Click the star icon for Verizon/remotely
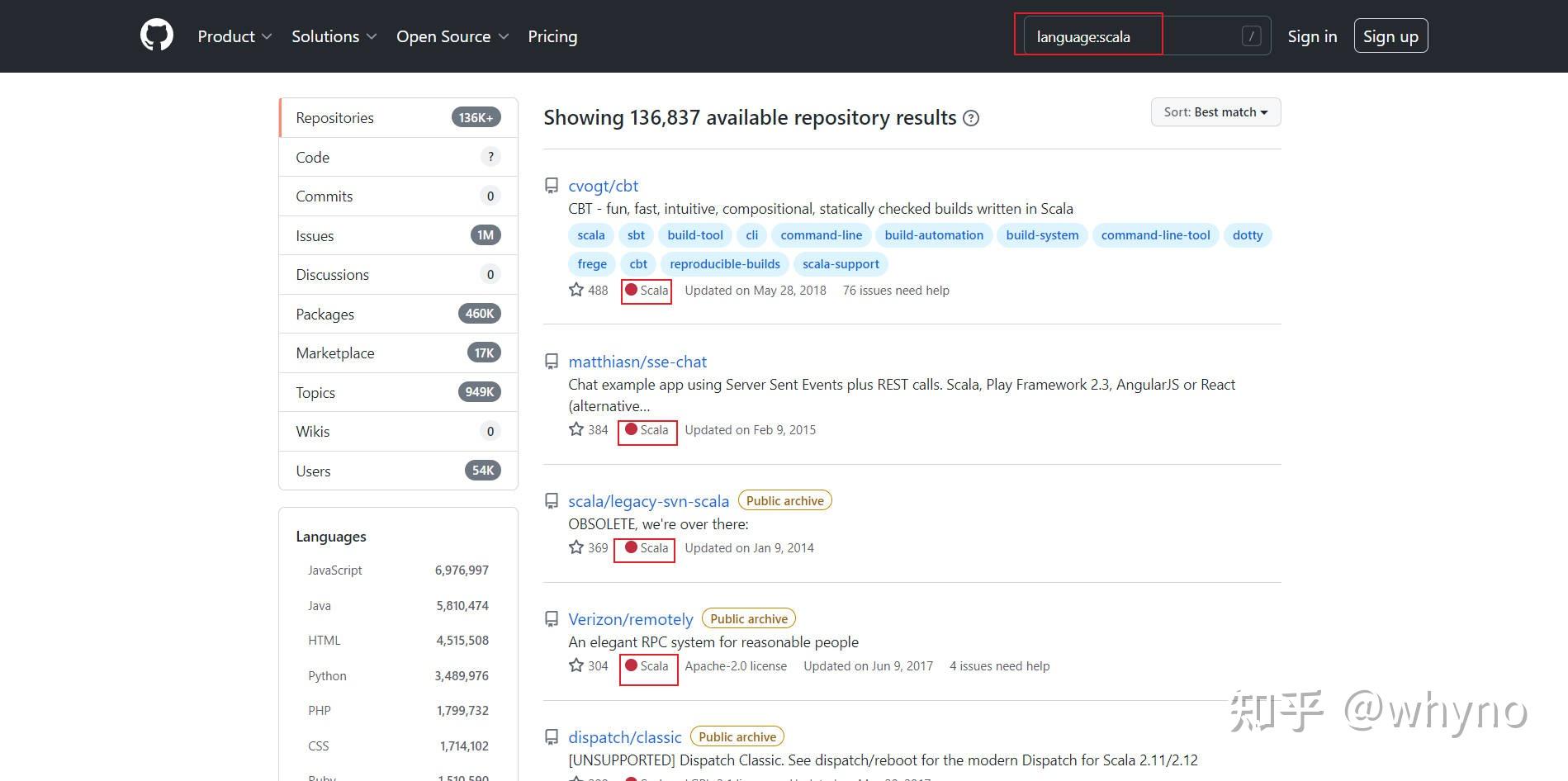The image size is (1568, 781). coord(576,665)
